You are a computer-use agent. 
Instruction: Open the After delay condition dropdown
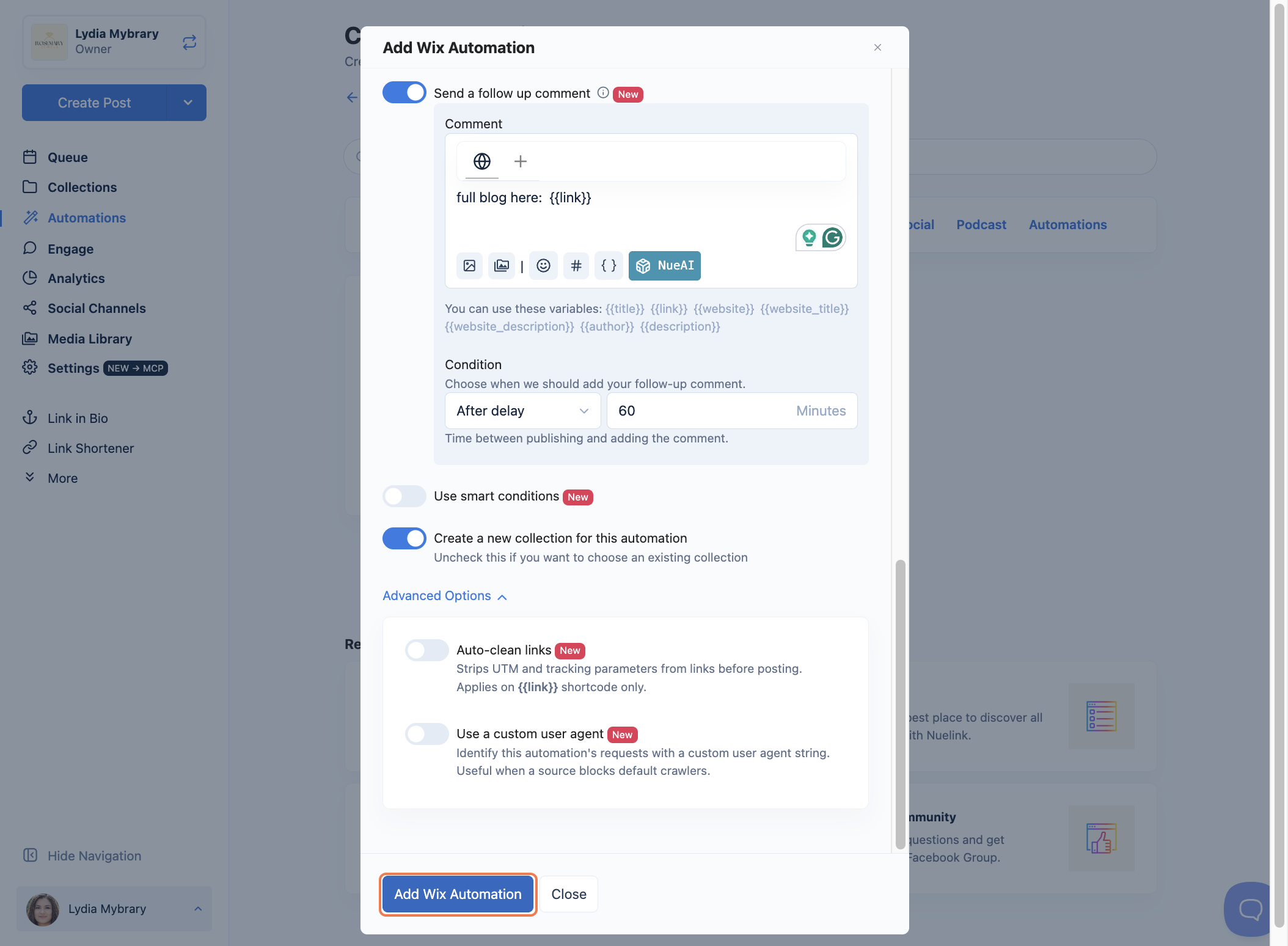click(522, 411)
